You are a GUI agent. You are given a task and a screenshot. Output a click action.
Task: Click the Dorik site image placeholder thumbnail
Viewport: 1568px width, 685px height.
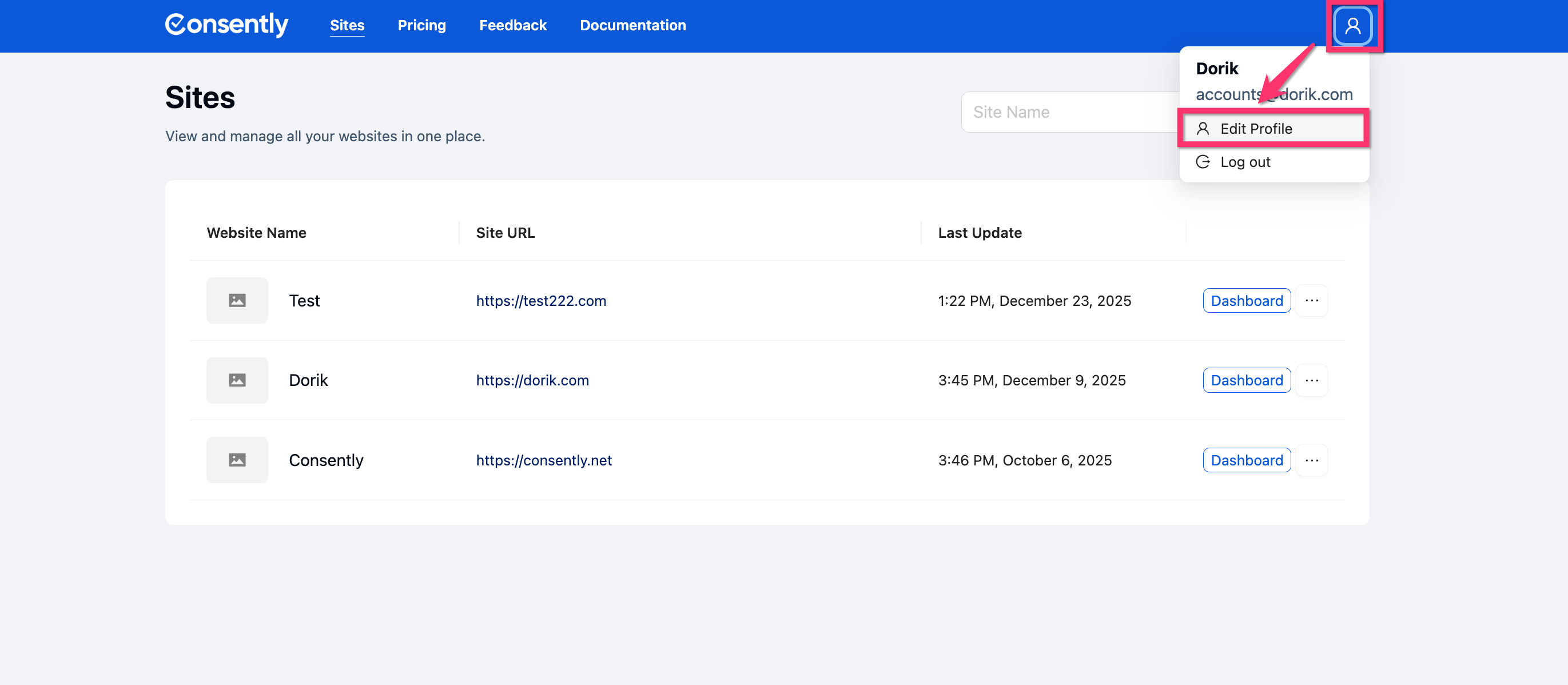coord(237,380)
